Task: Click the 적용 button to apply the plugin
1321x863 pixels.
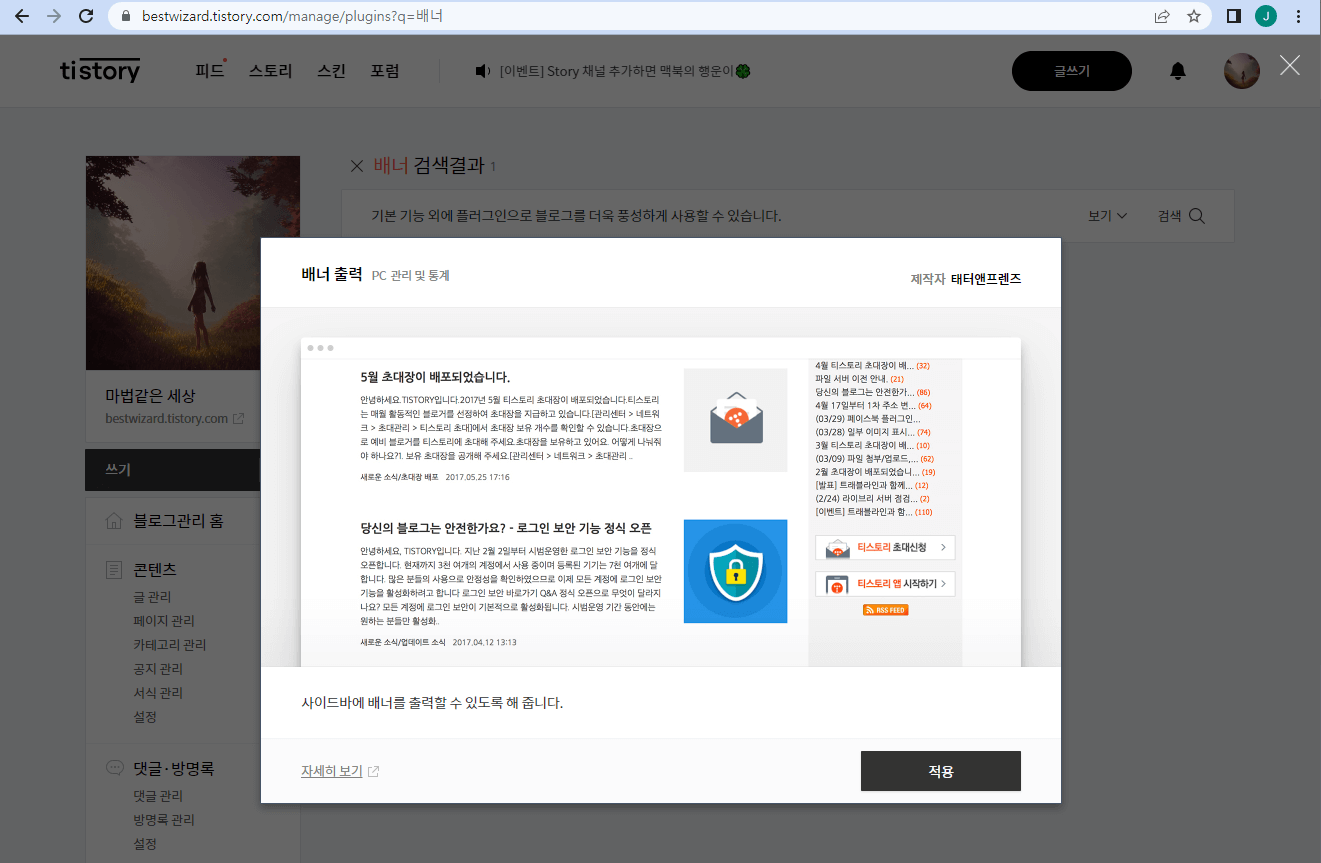Action: pos(940,770)
